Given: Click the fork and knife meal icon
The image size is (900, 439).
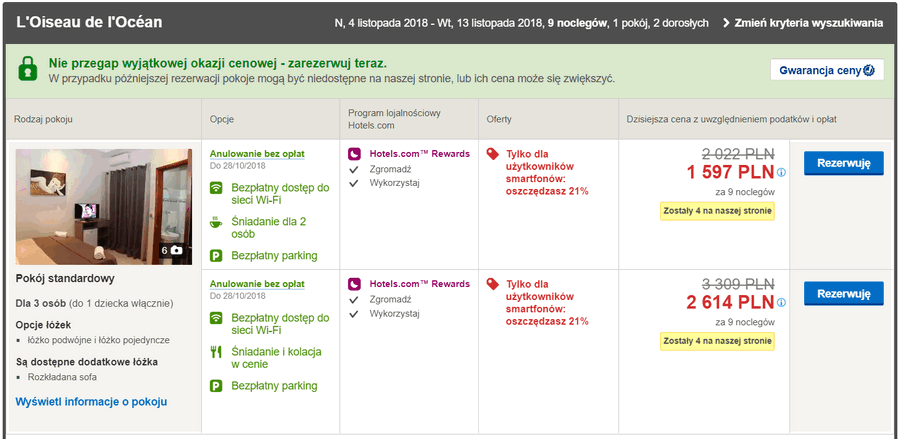Looking at the screenshot, I should (216, 352).
